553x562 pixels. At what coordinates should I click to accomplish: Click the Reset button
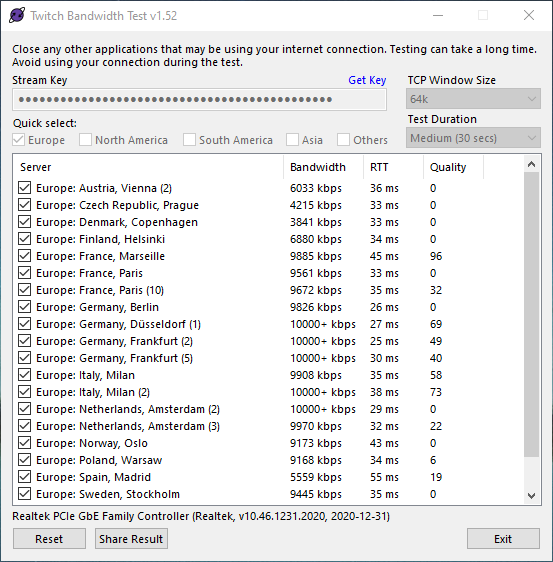[49, 538]
